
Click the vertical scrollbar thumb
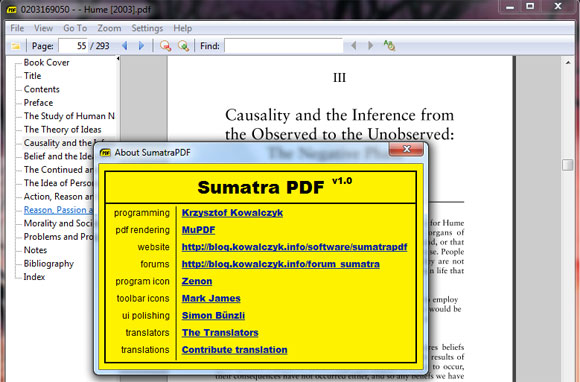pos(567,165)
